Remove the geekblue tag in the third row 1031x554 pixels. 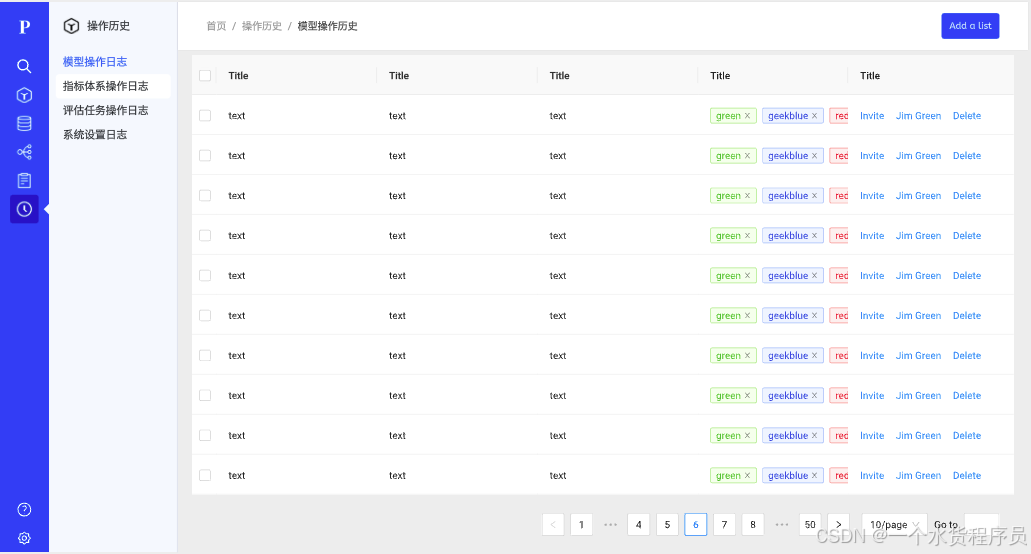(x=815, y=196)
